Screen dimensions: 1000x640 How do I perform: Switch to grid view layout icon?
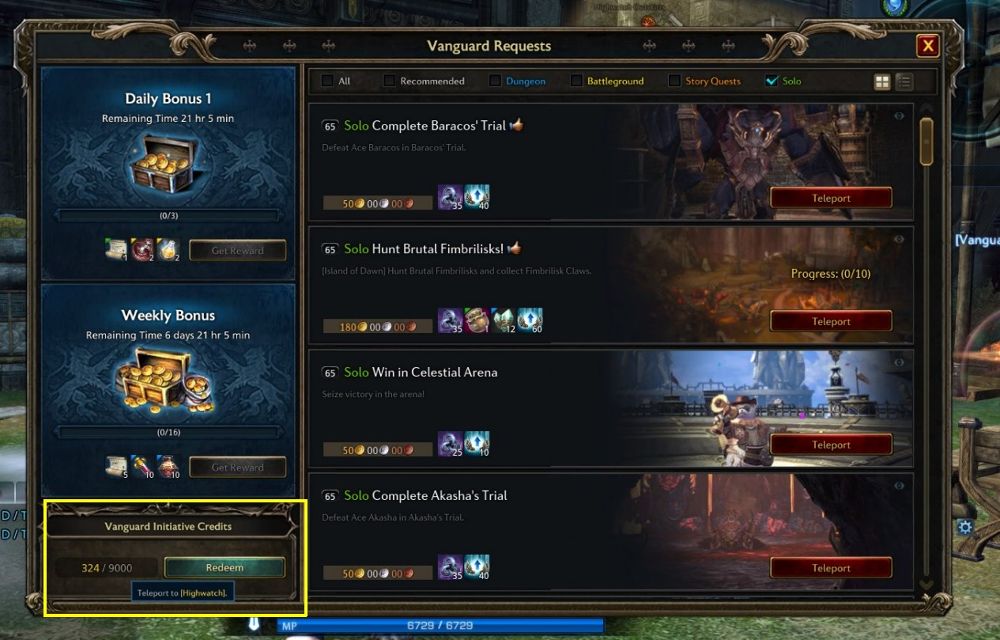point(882,82)
